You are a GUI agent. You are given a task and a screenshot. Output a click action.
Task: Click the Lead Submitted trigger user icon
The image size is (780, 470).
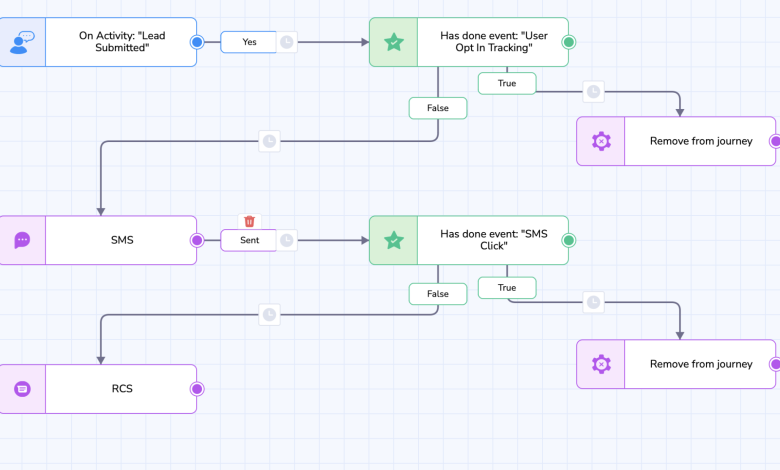22,42
